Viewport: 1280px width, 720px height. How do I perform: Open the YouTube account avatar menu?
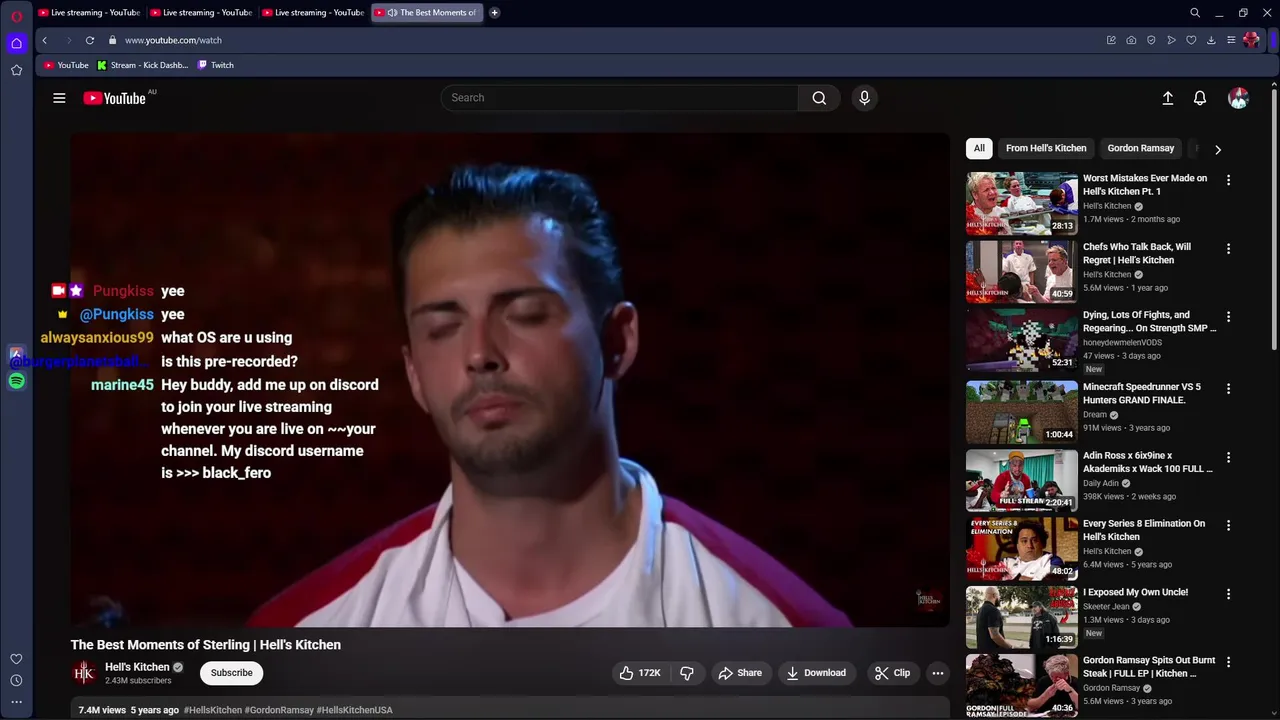(1238, 98)
